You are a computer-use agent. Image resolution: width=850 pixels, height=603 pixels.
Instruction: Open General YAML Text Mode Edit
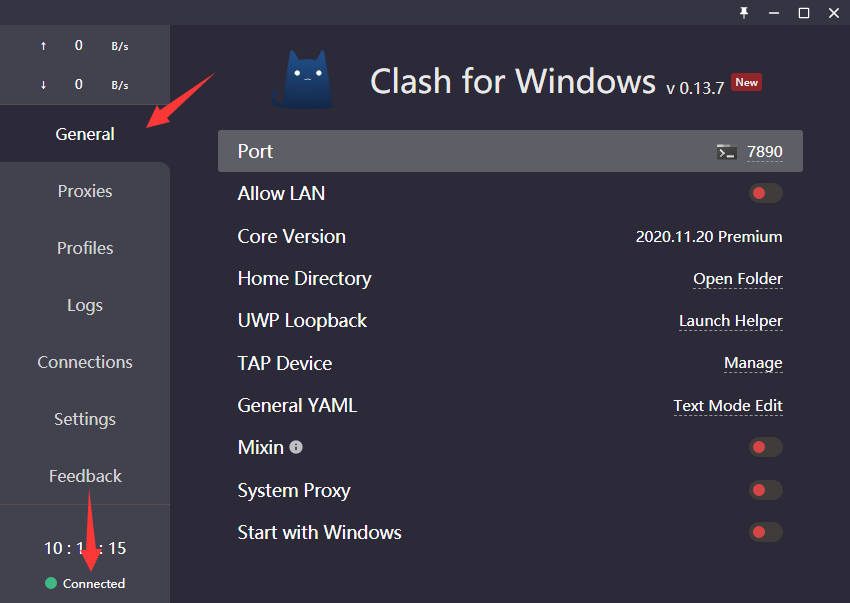pos(728,406)
